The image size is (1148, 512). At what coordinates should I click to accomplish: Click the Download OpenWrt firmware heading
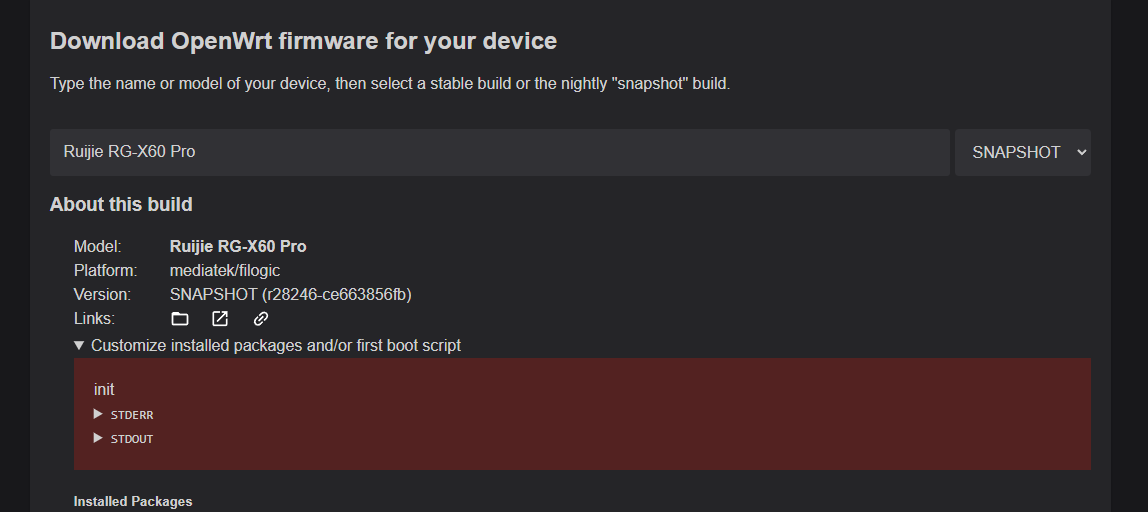coord(303,41)
